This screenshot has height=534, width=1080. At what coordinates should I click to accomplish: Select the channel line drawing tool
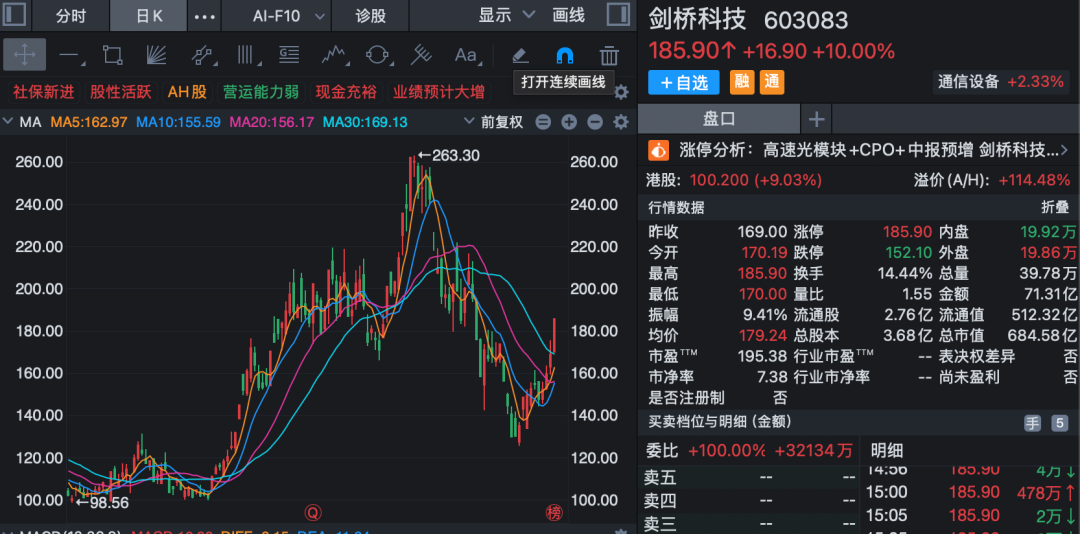pos(201,54)
